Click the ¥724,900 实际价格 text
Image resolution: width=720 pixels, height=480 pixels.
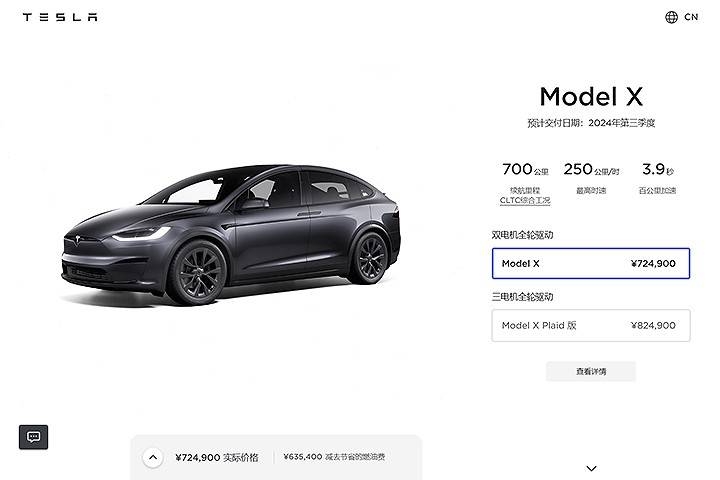coord(217,457)
